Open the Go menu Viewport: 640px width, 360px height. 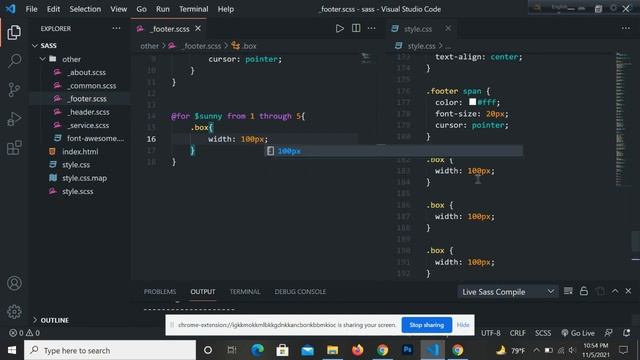pos(141,9)
